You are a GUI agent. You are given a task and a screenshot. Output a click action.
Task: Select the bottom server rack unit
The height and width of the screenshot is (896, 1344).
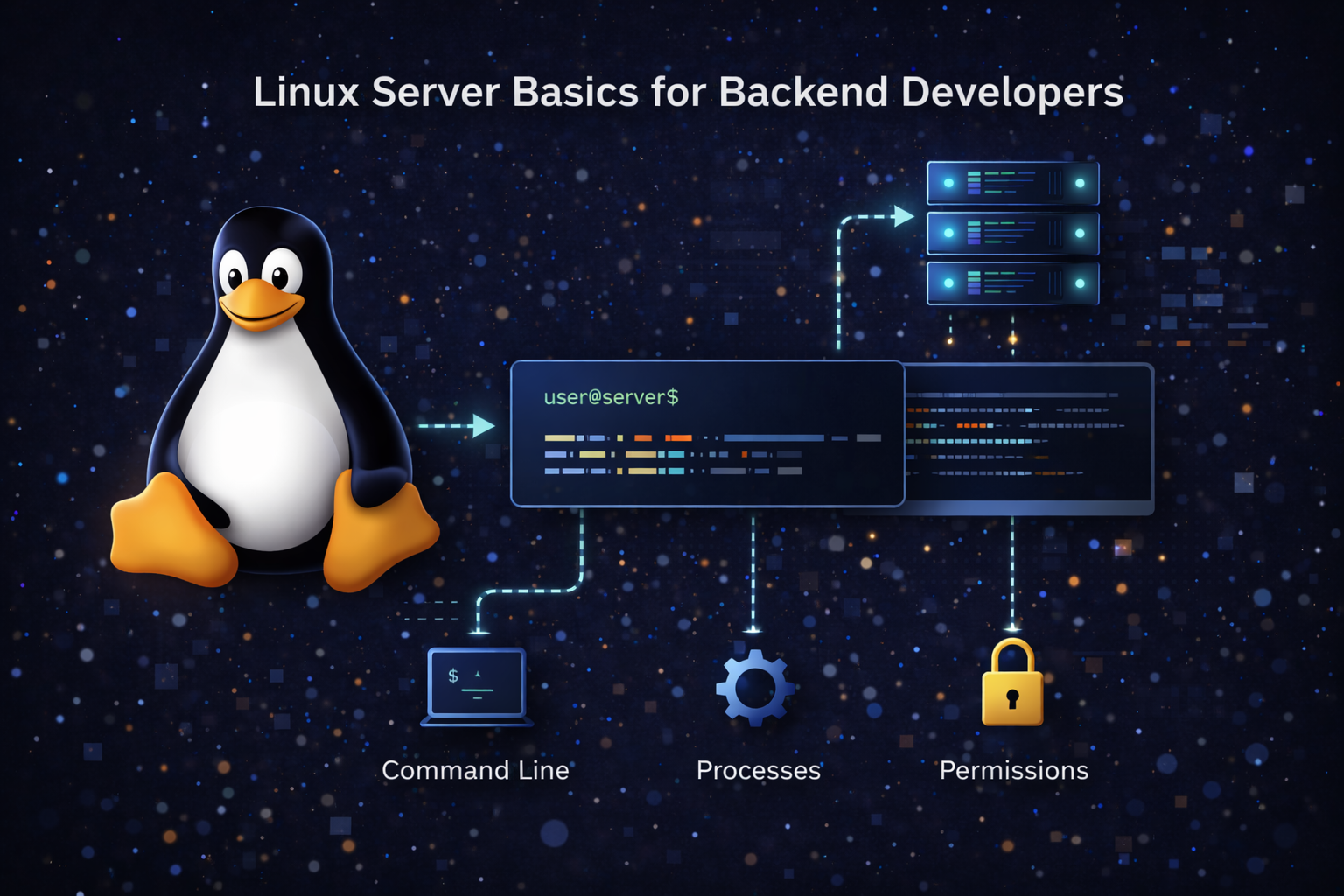pos(1012,283)
